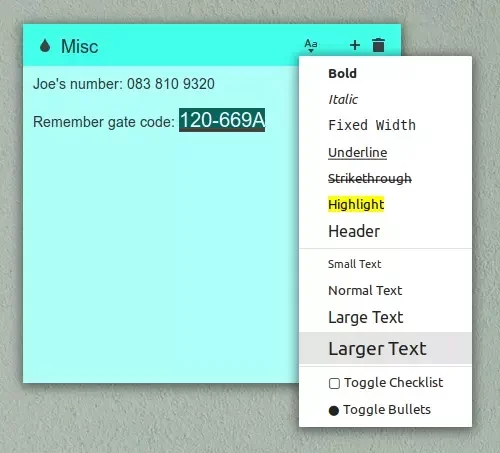The height and width of the screenshot is (453, 500).
Task: Choose Fixed Width formatting
Action: point(385,125)
